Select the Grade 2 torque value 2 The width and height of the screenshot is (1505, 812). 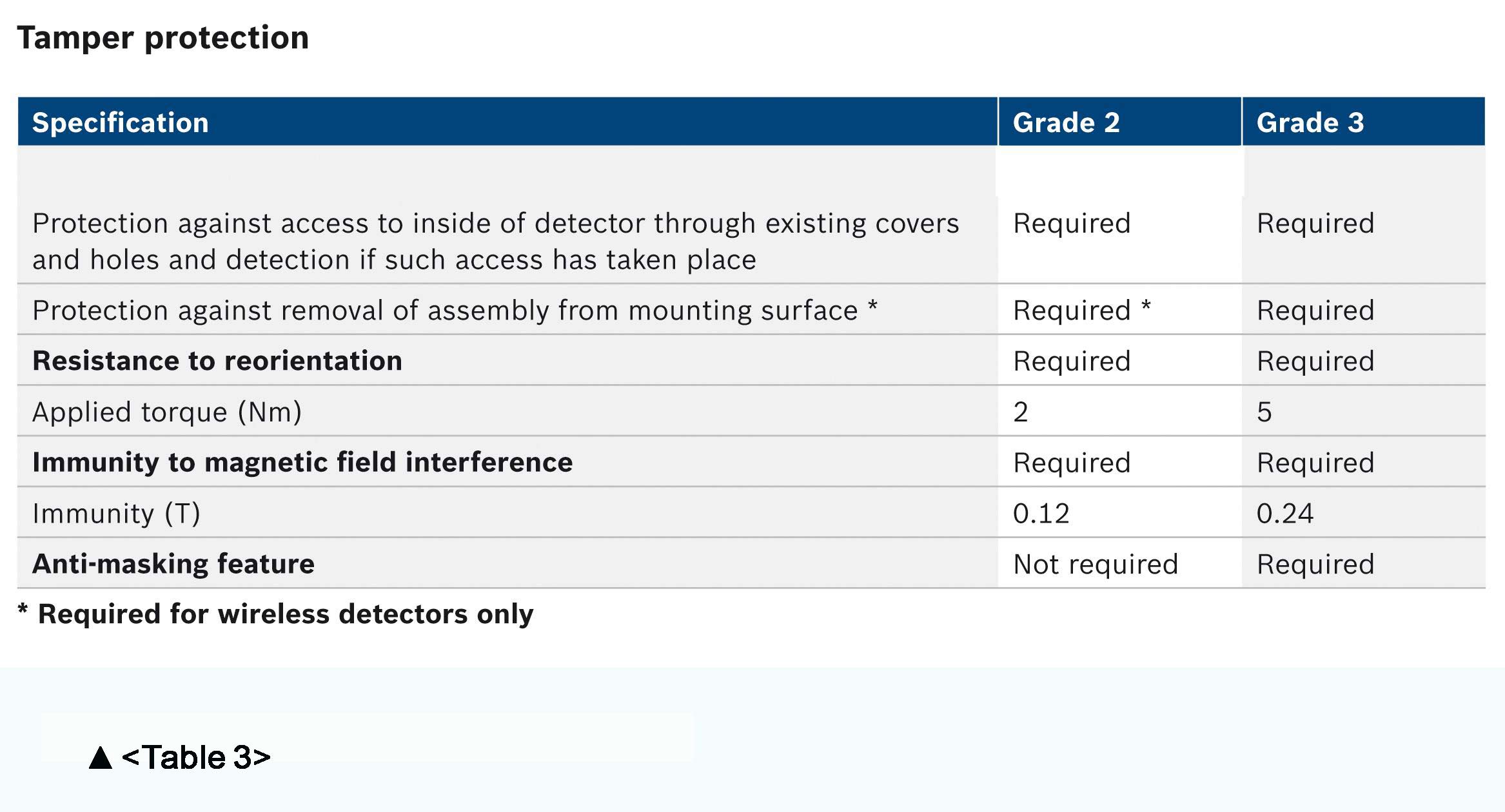pos(1020,412)
